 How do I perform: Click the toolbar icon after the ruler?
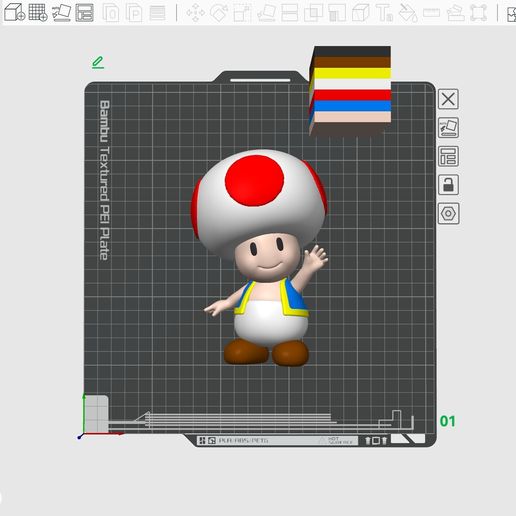455,13
